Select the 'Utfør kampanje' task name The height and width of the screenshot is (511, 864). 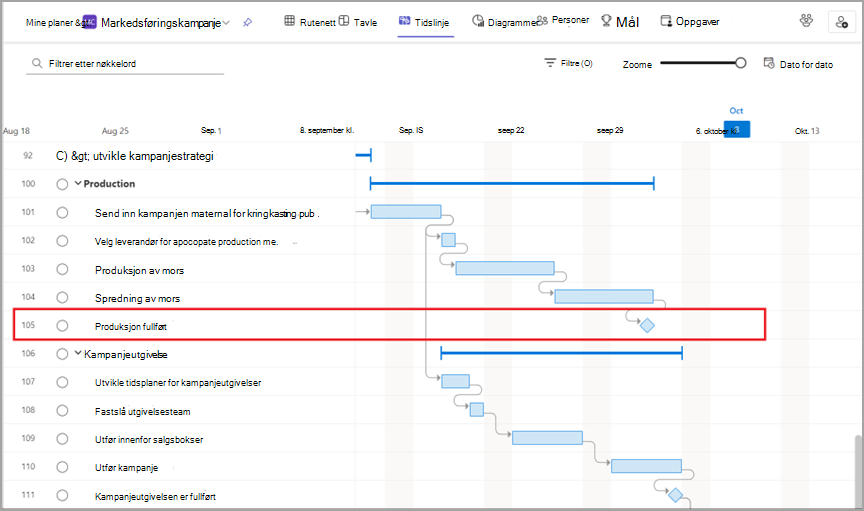pos(126,467)
